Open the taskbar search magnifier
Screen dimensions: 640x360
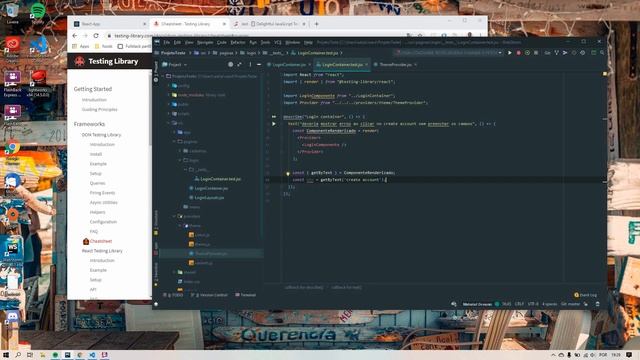pos(18,355)
